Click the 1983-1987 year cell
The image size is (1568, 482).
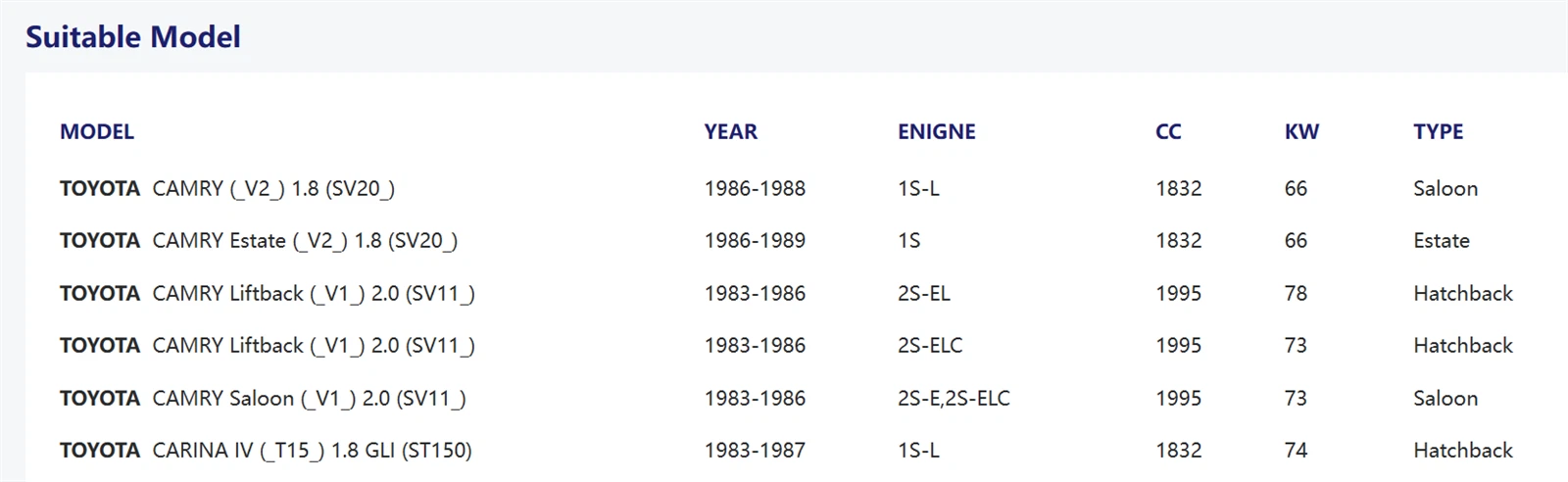click(755, 451)
